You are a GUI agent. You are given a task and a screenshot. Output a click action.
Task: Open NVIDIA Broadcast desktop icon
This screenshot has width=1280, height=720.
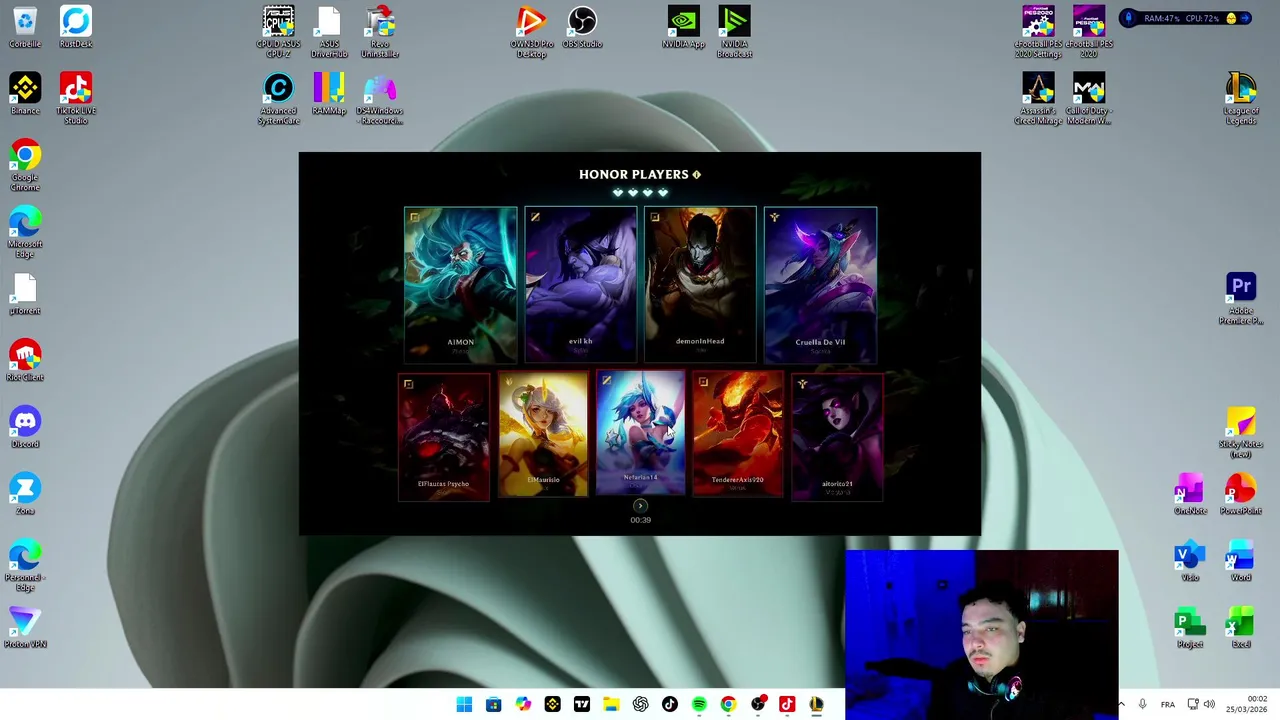(x=735, y=32)
